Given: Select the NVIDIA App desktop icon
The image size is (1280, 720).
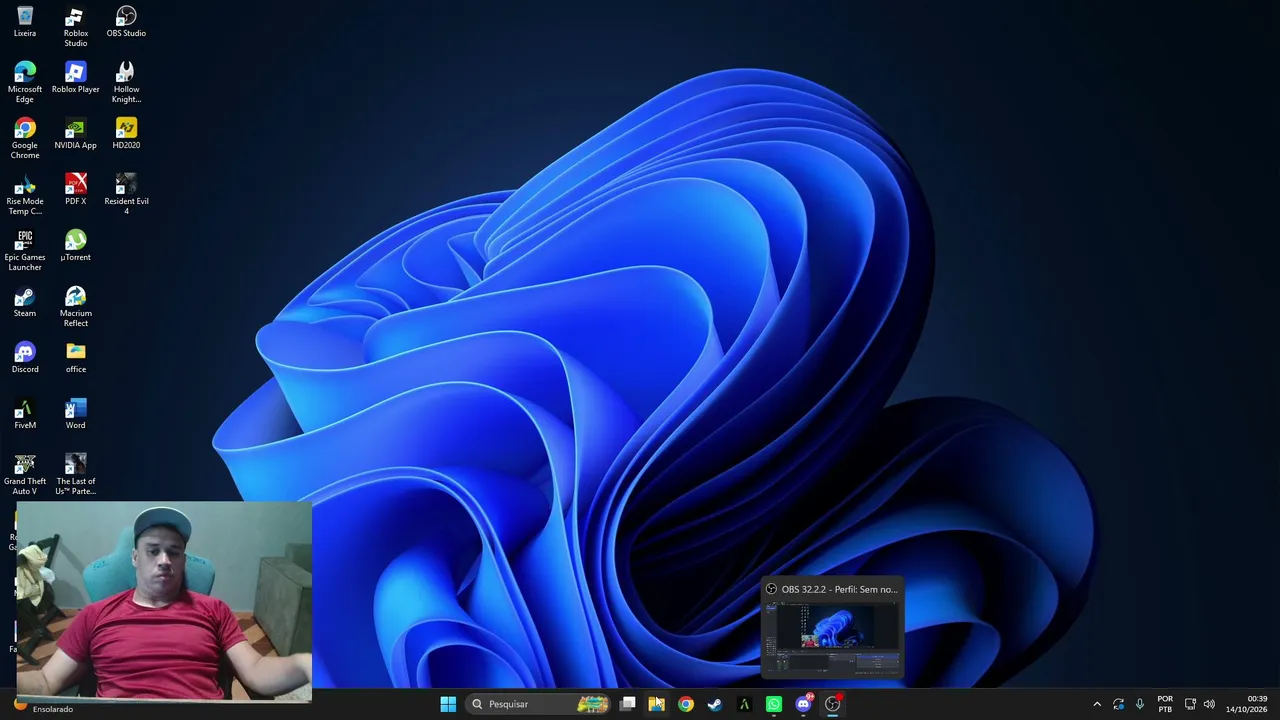Looking at the screenshot, I should (76, 134).
